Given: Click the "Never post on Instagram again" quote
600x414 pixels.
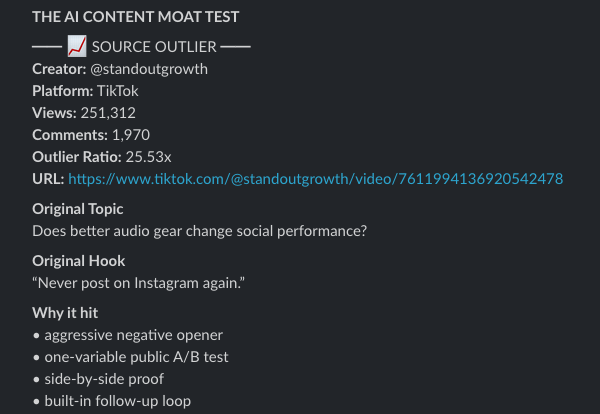Looking at the screenshot, I should (x=139, y=283).
